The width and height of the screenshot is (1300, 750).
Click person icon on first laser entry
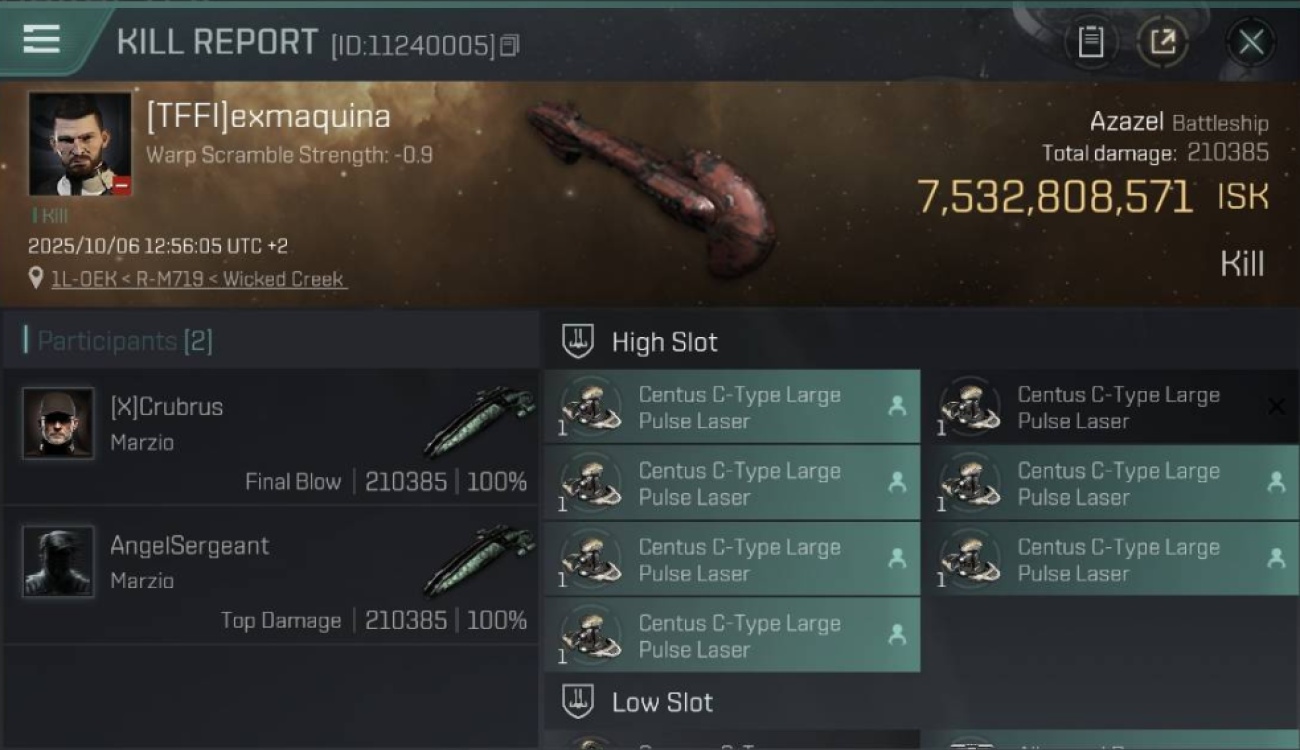tap(897, 406)
